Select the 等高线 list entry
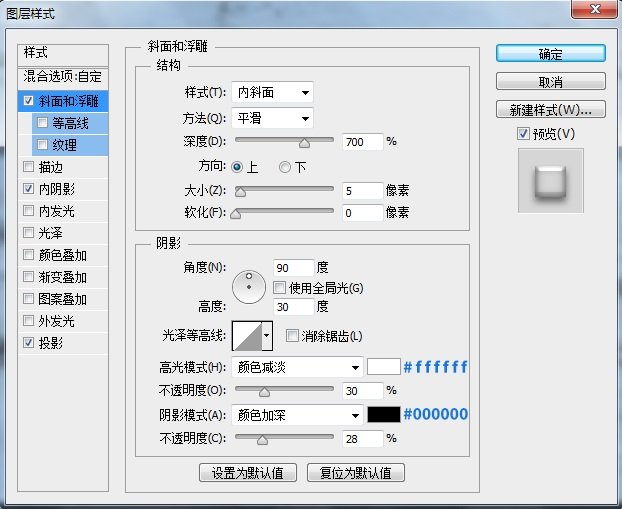Screen dimensions: 622x509 tap(70, 123)
